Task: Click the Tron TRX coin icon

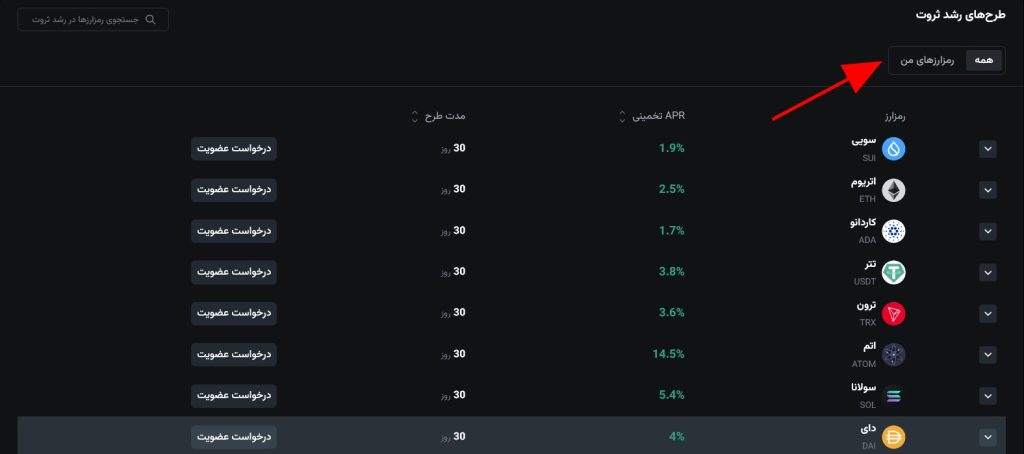Action: [893, 313]
